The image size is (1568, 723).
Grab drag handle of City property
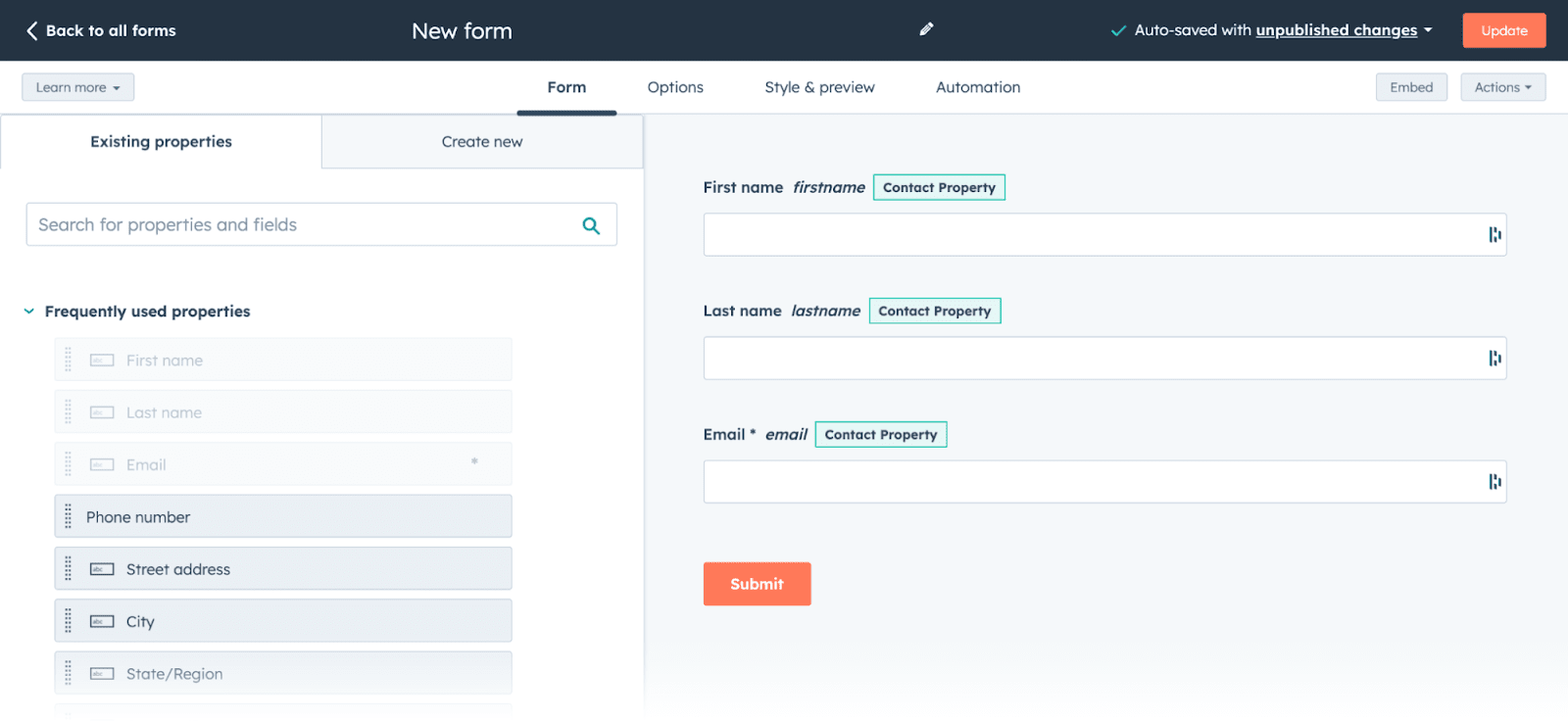point(68,621)
